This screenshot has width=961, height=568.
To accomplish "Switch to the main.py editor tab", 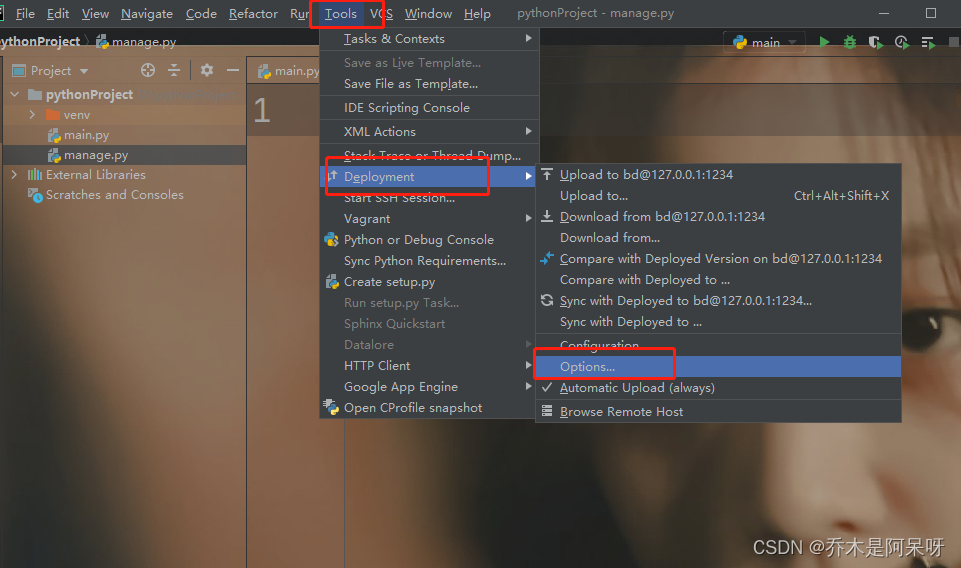I will click(289, 71).
